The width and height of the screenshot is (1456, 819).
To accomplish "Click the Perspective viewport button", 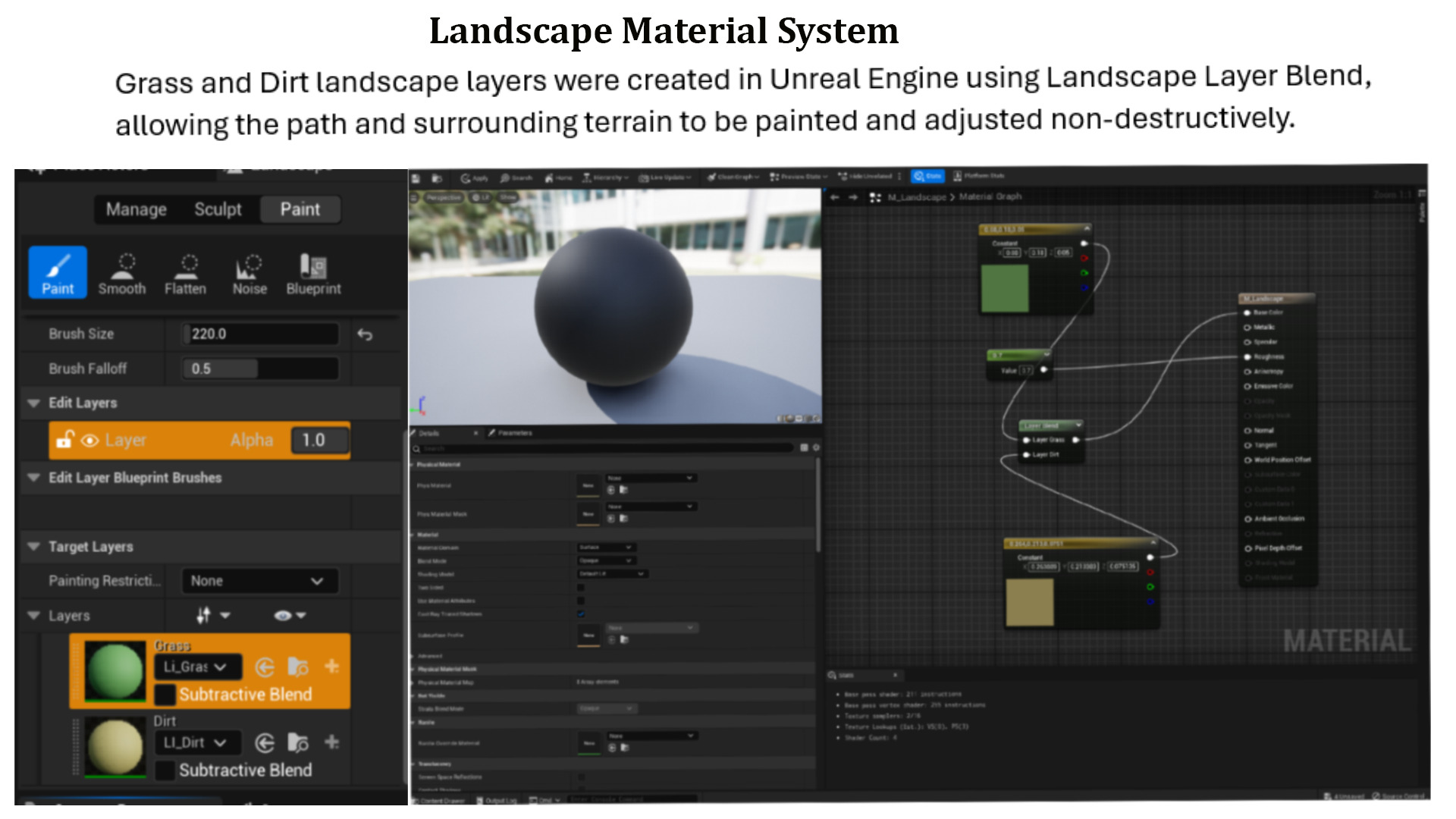I will coord(444,198).
